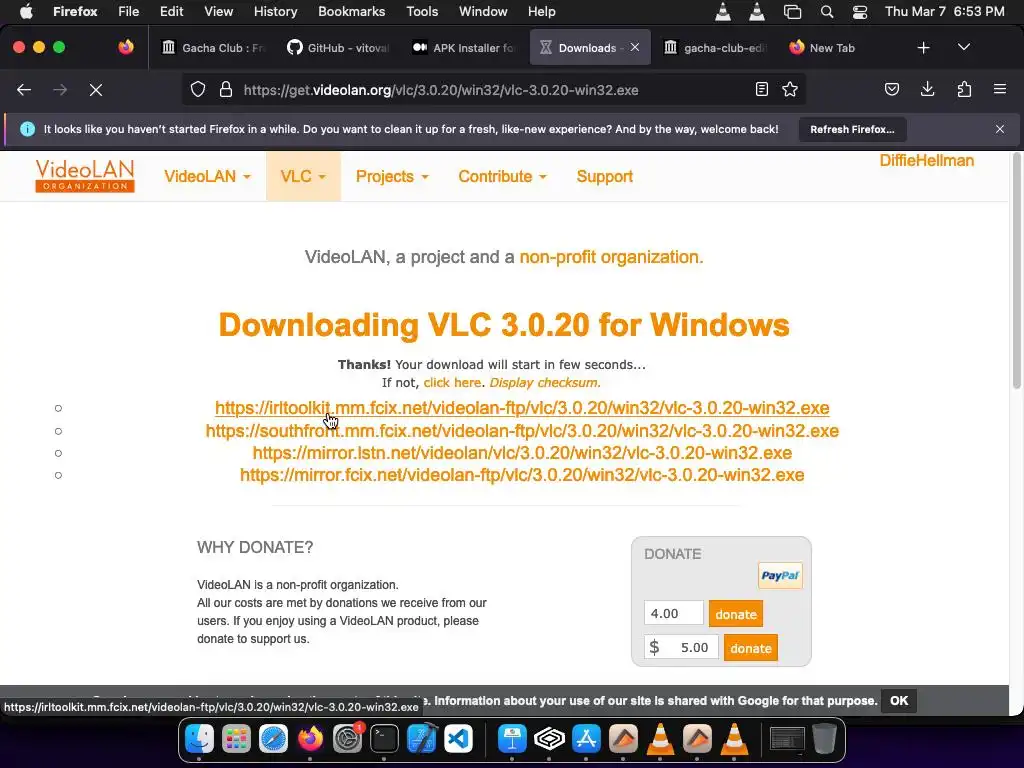The image size is (1024, 768).
Task: Open the non-profit organization link
Action: (611, 257)
